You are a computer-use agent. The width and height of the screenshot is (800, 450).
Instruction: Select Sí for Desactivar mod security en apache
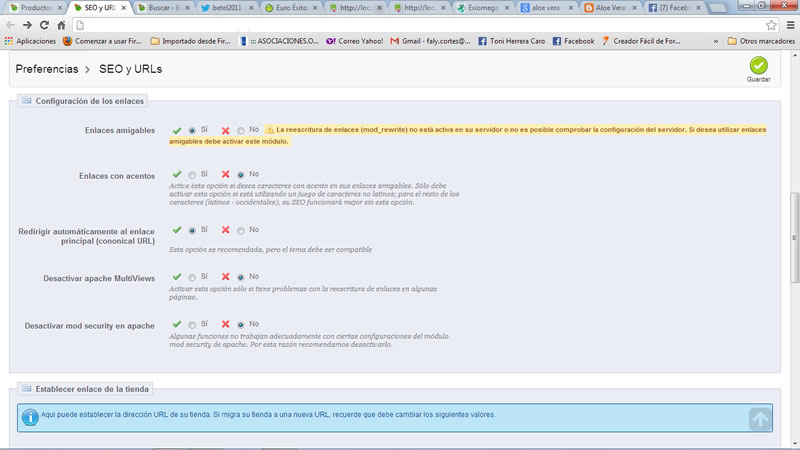[x=192, y=325]
